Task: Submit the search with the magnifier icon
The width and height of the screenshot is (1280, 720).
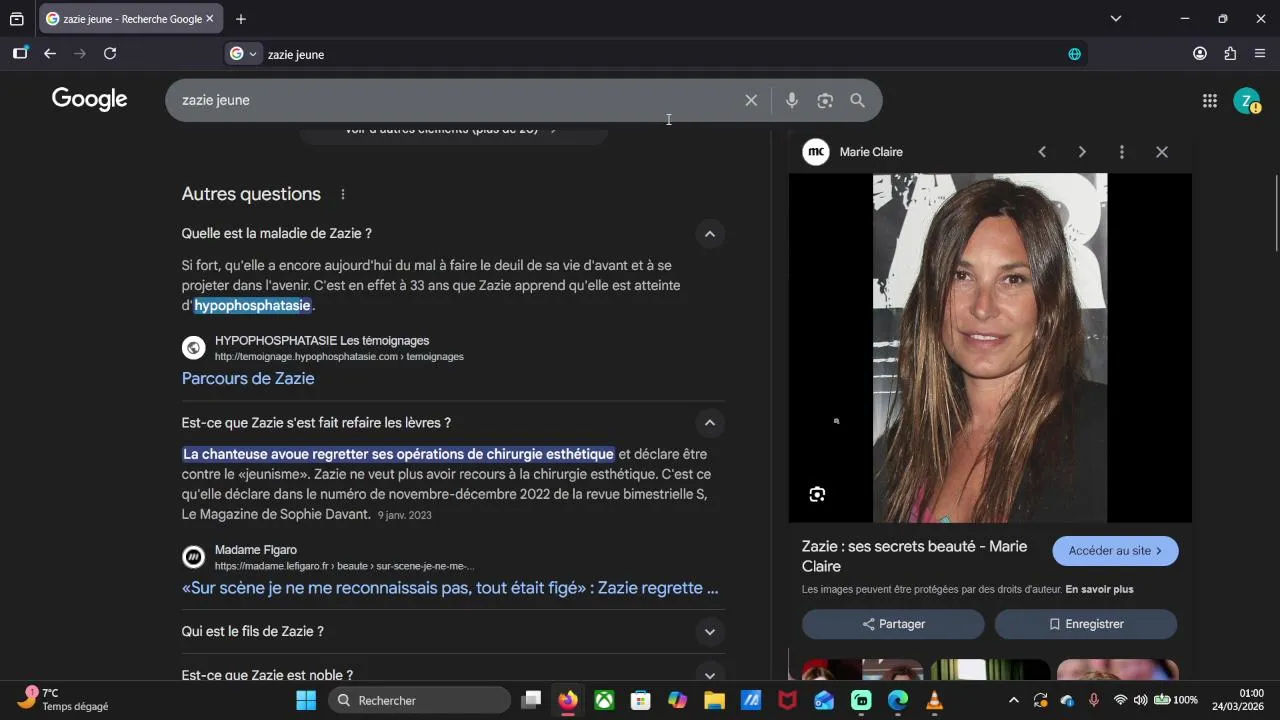Action: tap(857, 100)
